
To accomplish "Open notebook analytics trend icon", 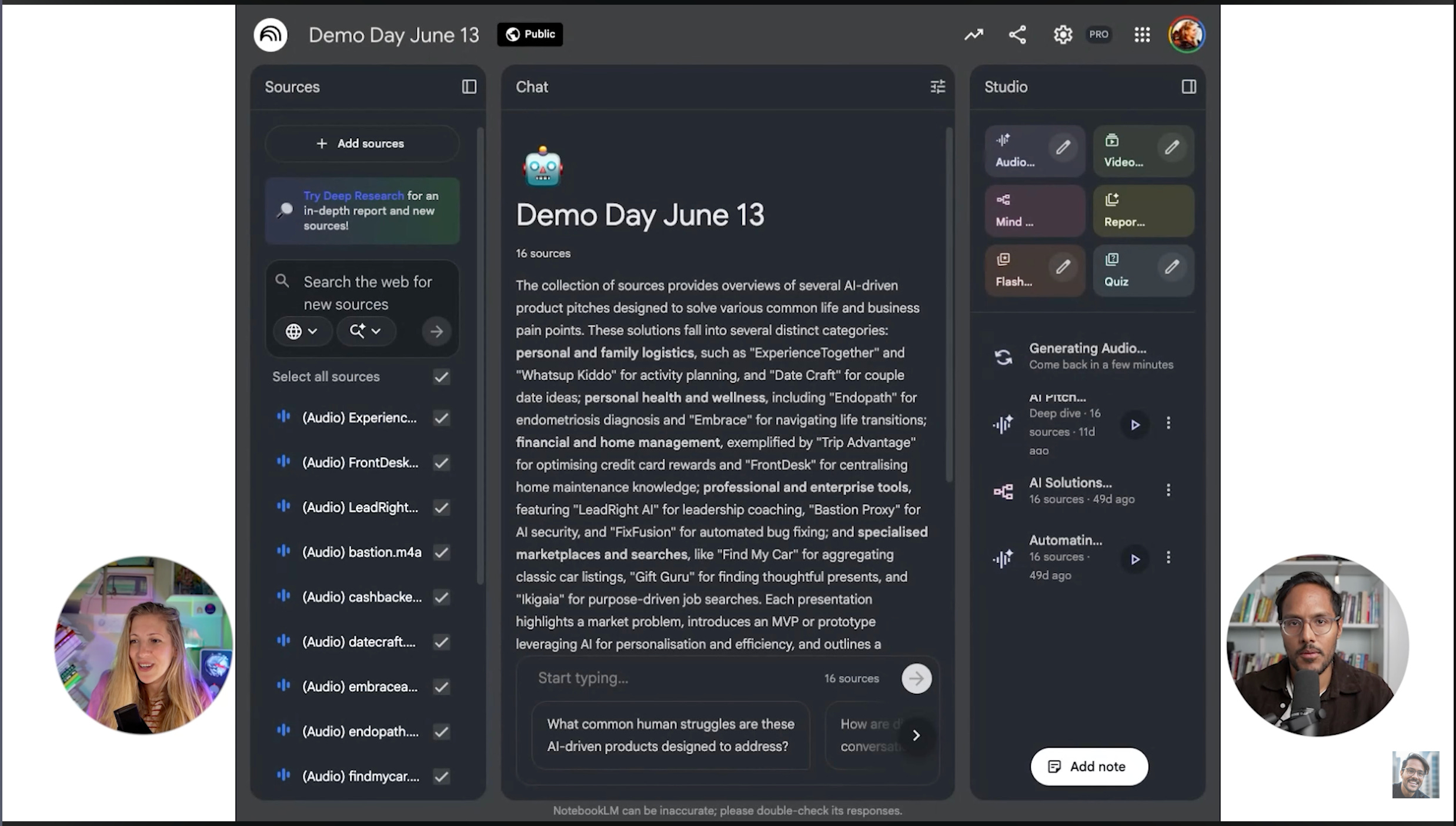I will [974, 35].
